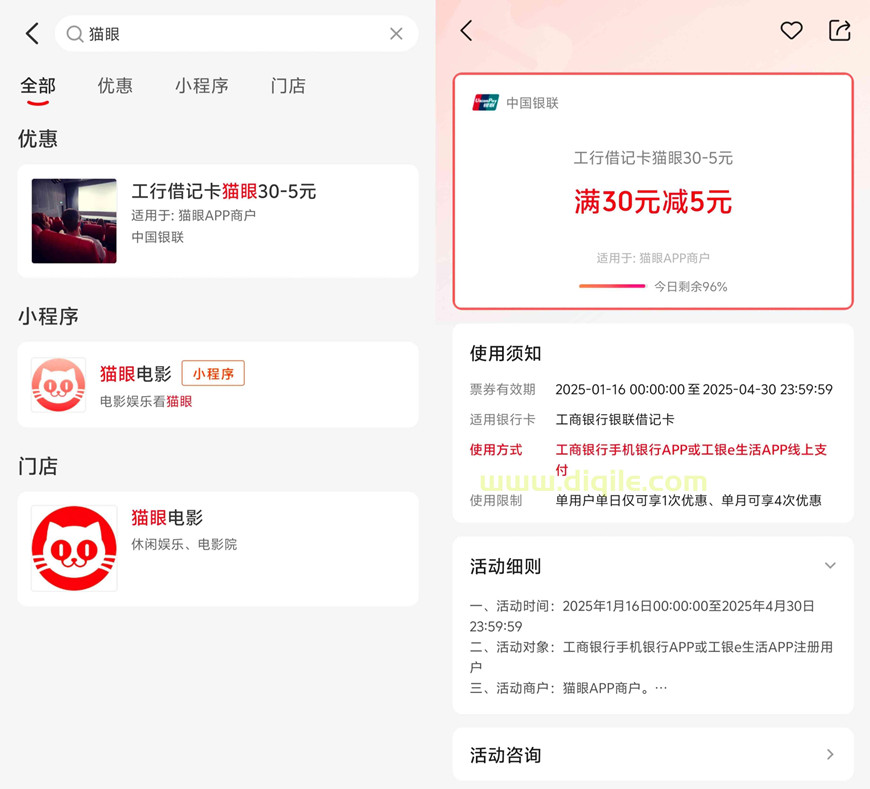
Task: Tap the 小程序 section heading
Action: (48, 316)
